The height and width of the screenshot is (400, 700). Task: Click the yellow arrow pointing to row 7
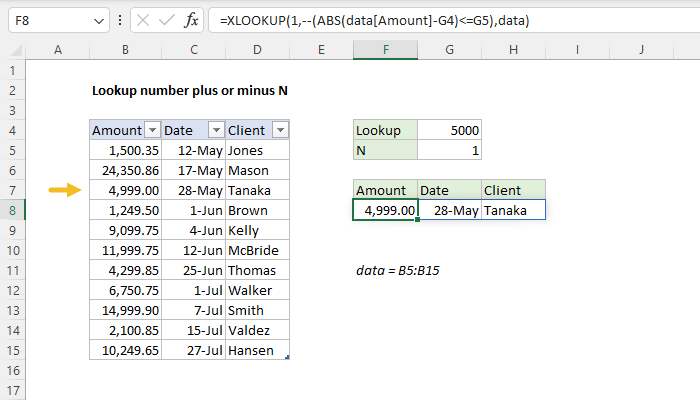tap(65, 190)
